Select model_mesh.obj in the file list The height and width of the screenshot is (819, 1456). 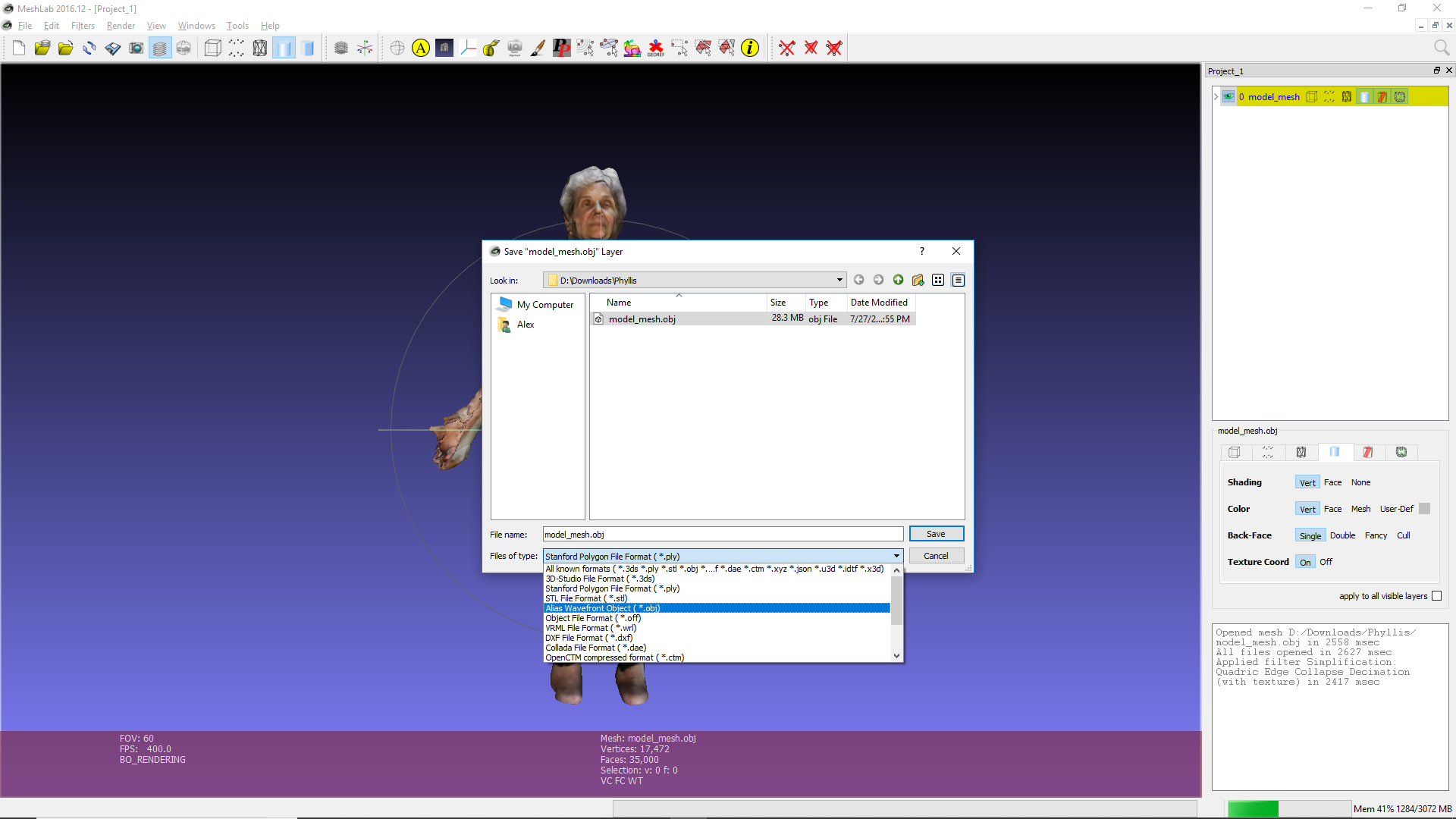pyautogui.click(x=642, y=318)
